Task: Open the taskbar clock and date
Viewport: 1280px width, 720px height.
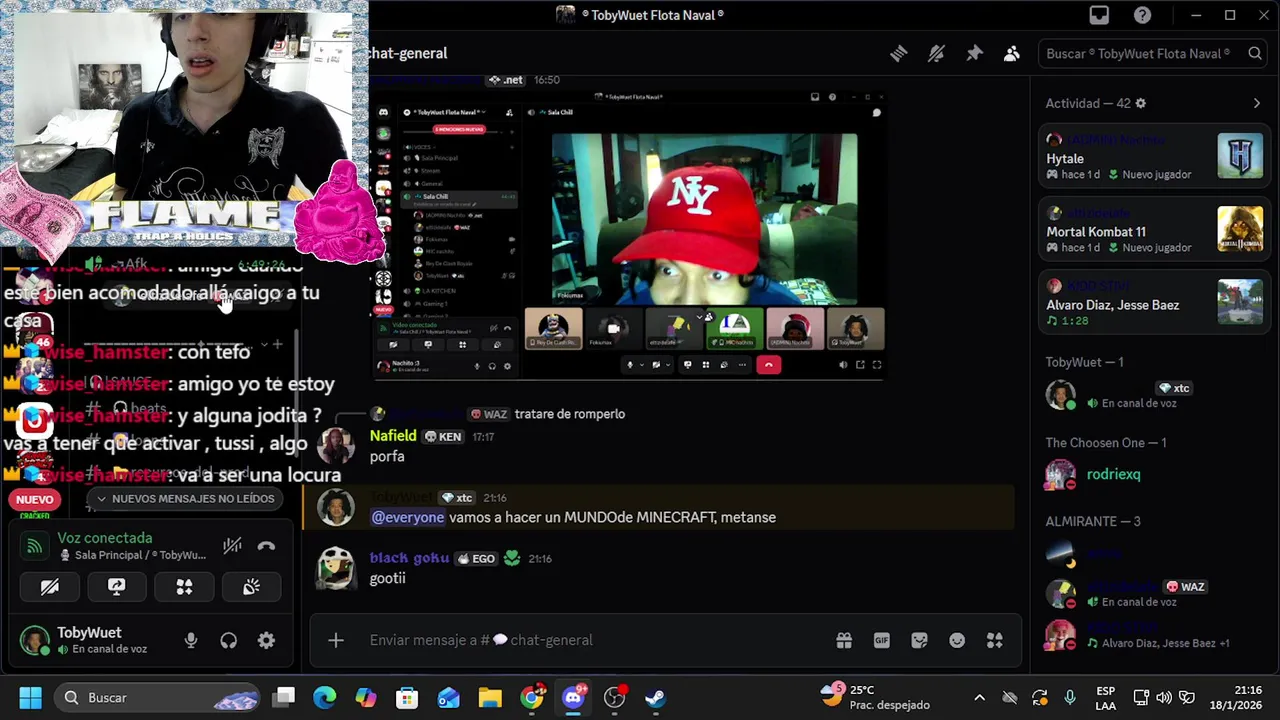Action: tap(1236, 697)
